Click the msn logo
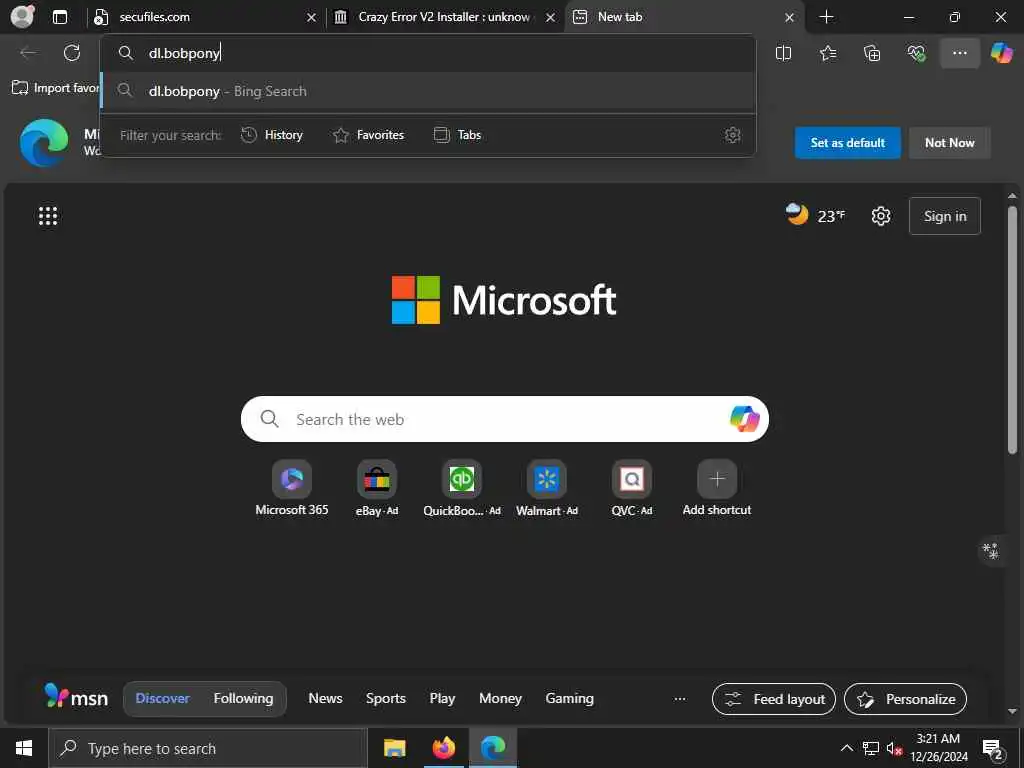 coord(76,697)
